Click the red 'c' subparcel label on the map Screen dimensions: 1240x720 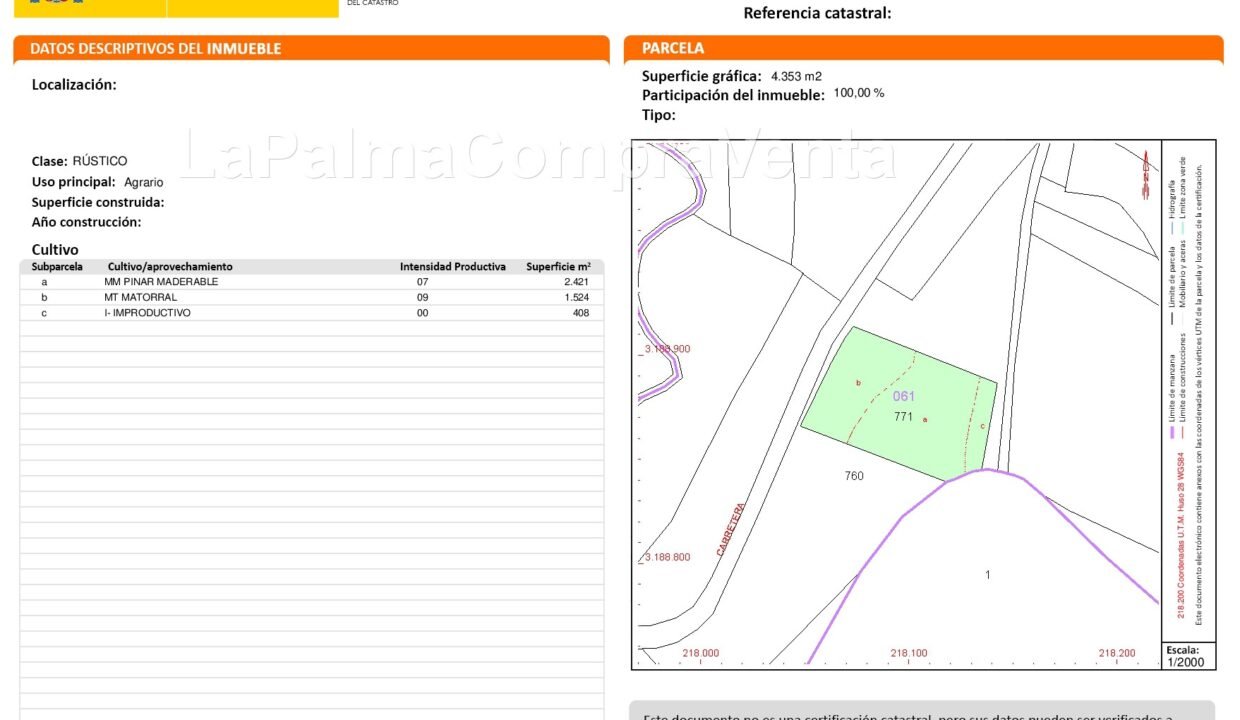(x=982, y=427)
